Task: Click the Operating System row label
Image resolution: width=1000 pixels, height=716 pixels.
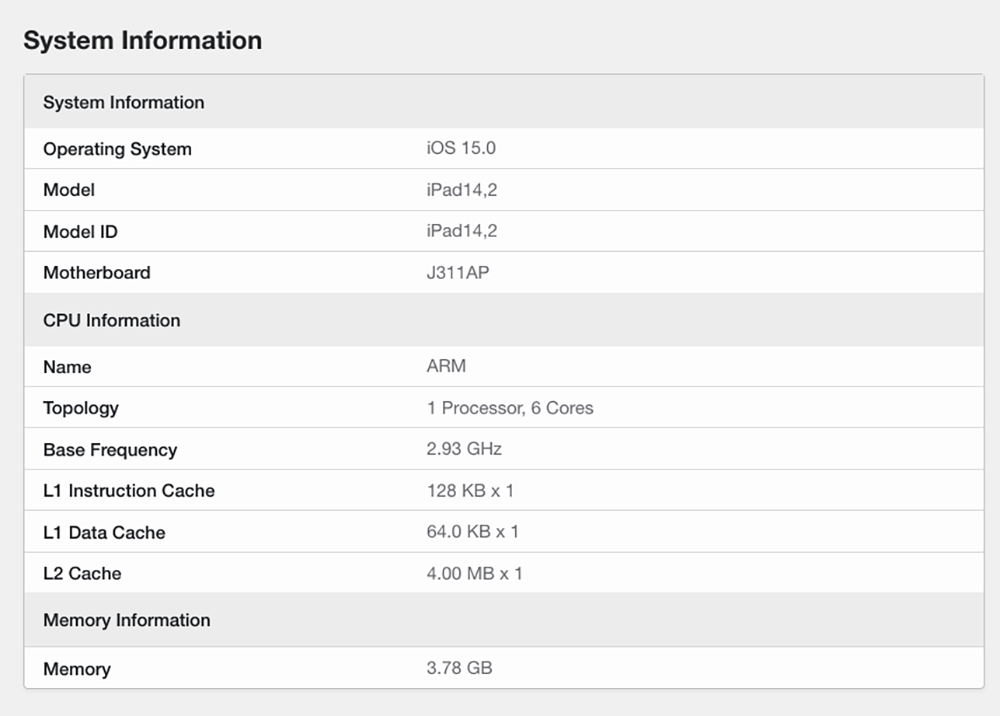Action: tap(117, 149)
